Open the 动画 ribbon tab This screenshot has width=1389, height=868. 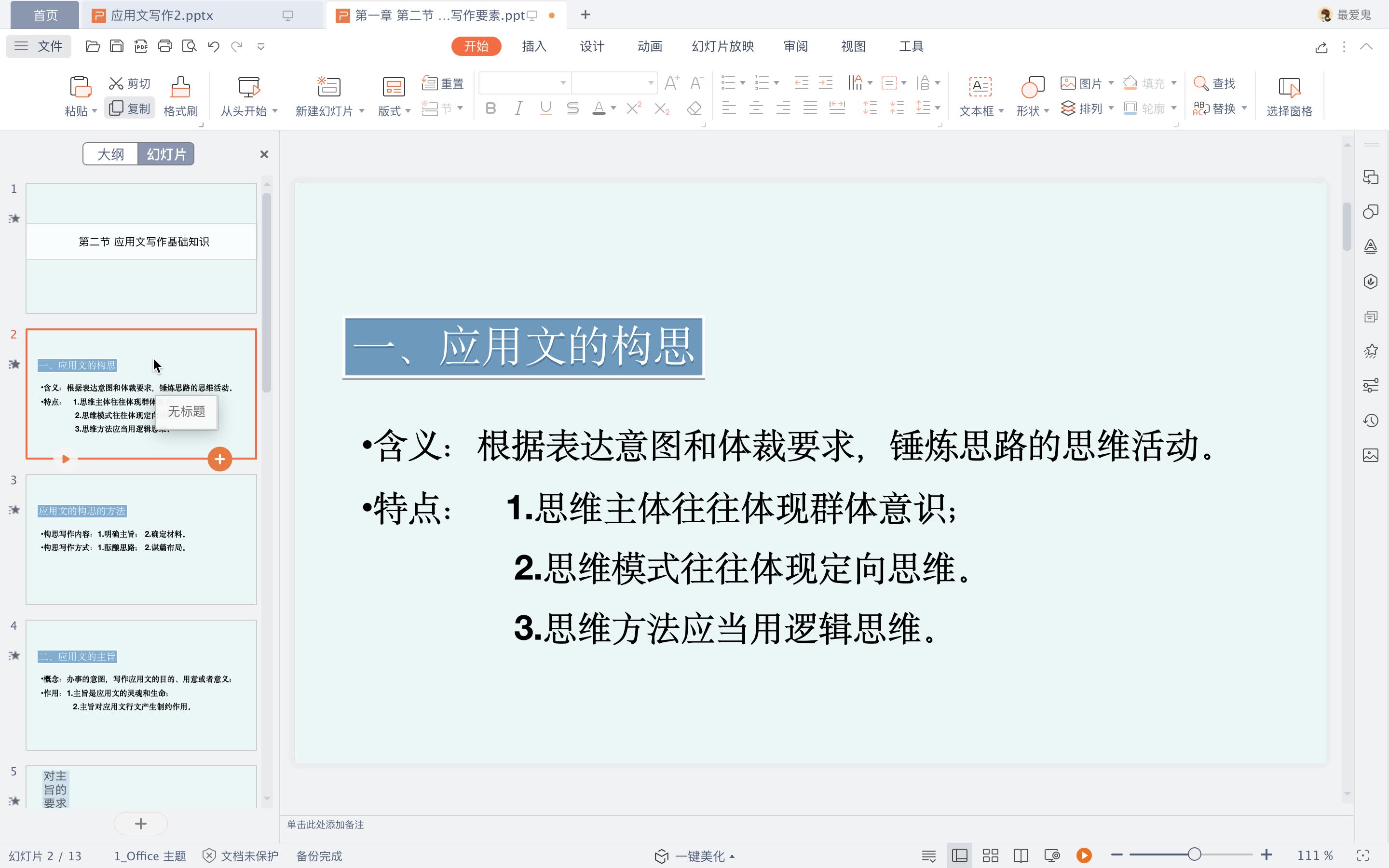pyautogui.click(x=650, y=46)
